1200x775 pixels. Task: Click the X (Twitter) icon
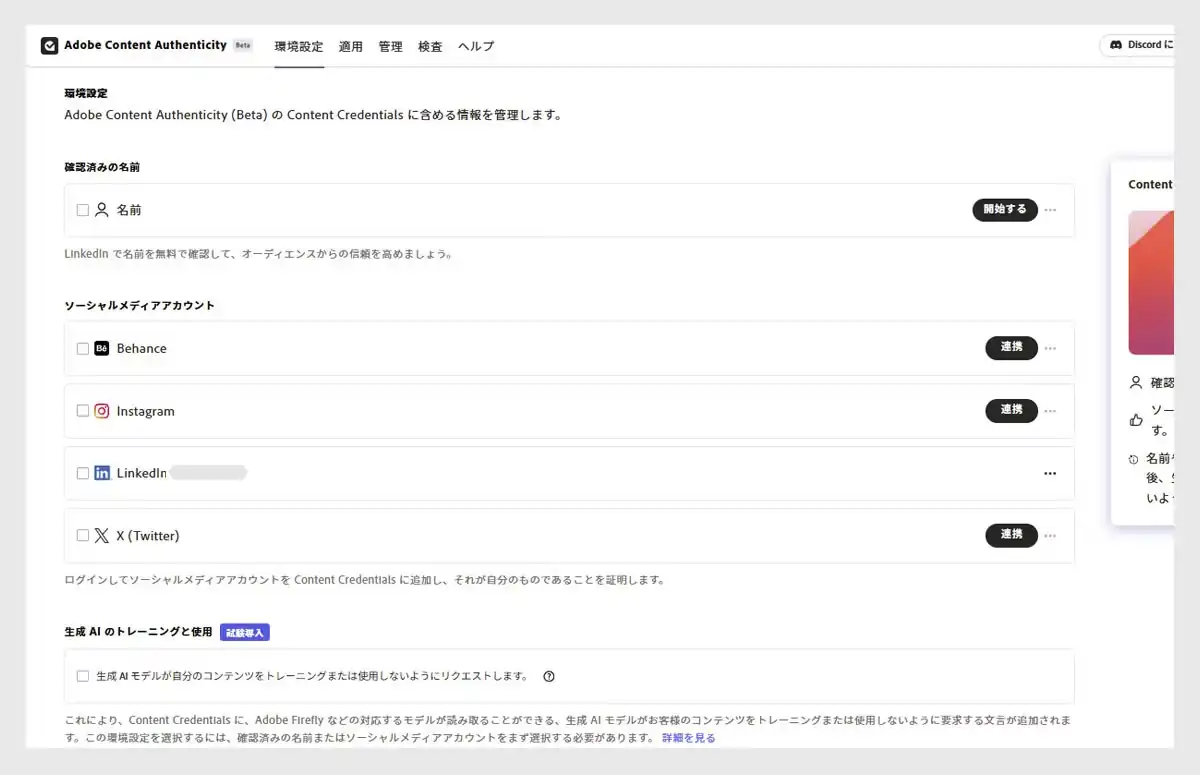101,535
